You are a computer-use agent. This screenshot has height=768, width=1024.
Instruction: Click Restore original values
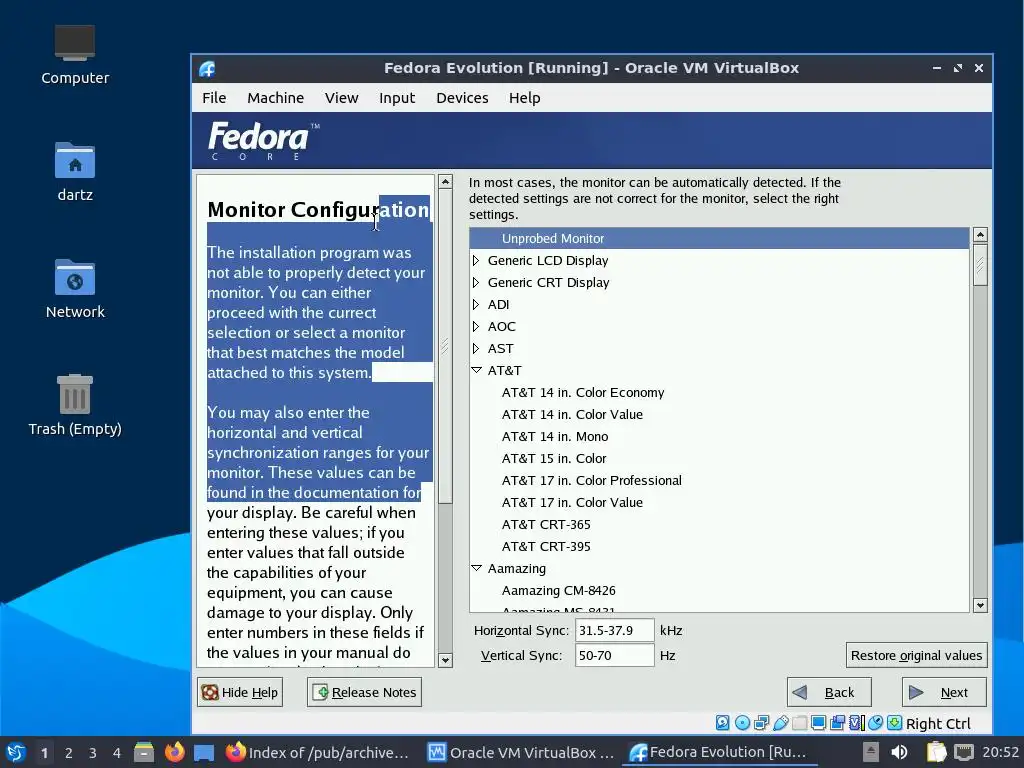(x=916, y=655)
